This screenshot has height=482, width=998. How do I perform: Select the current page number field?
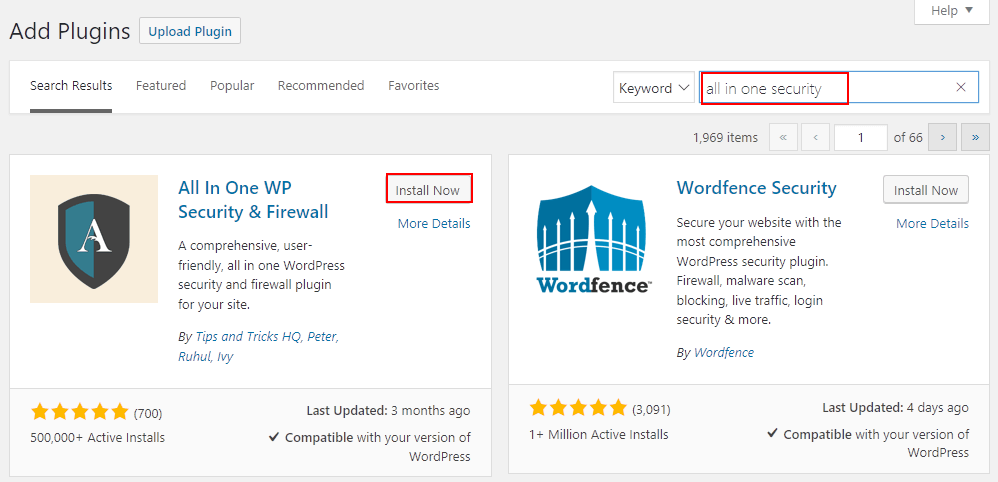tap(861, 138)
